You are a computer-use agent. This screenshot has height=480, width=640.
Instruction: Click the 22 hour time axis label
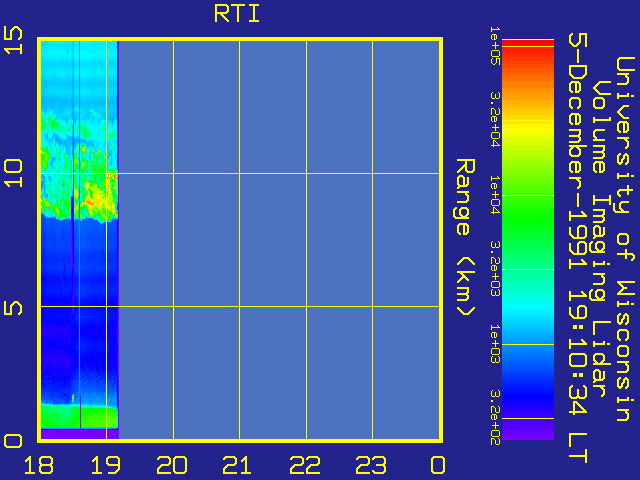click(304, 465)
